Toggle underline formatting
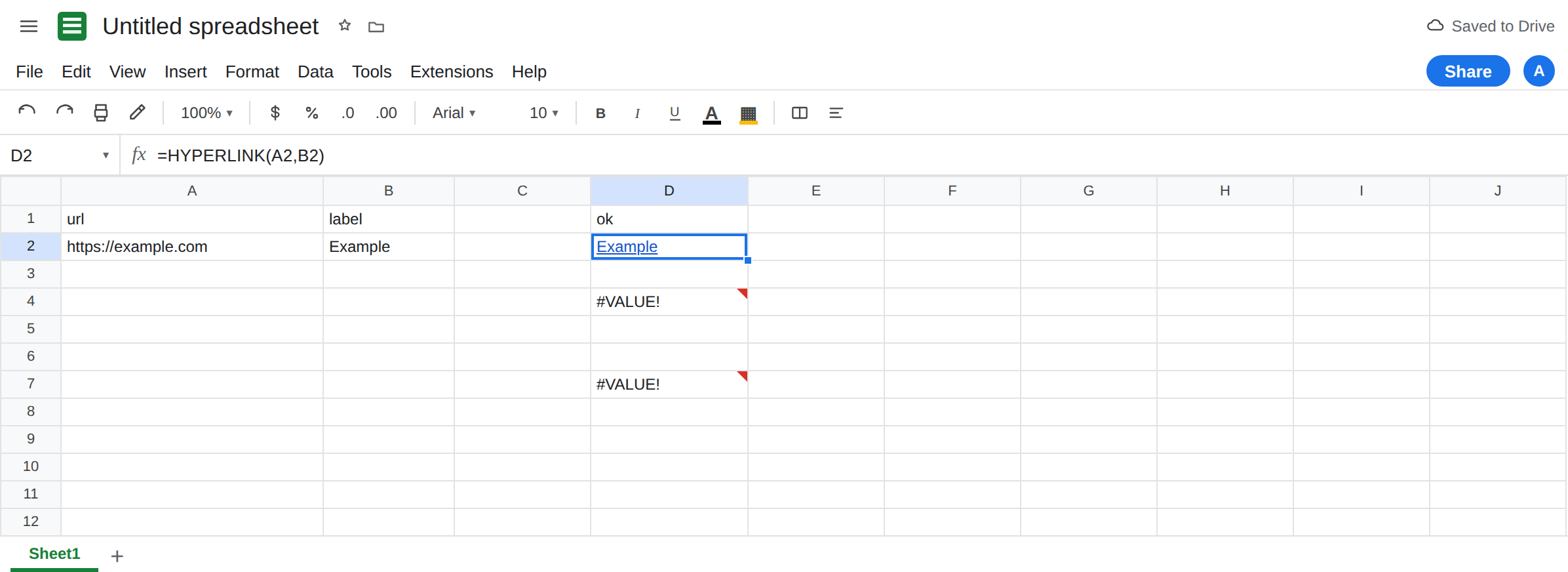This screenshot has height=572, width=1568. click(x=675, y=113)
